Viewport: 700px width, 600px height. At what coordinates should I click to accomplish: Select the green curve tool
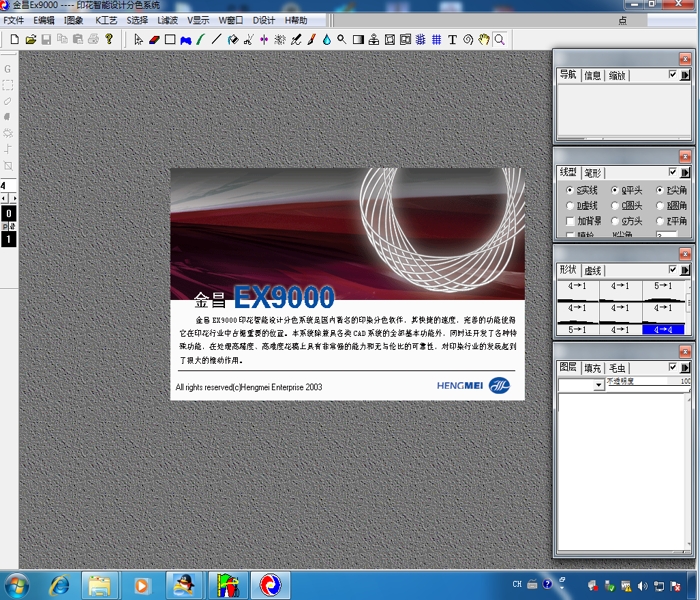click(x=201, y=40)
